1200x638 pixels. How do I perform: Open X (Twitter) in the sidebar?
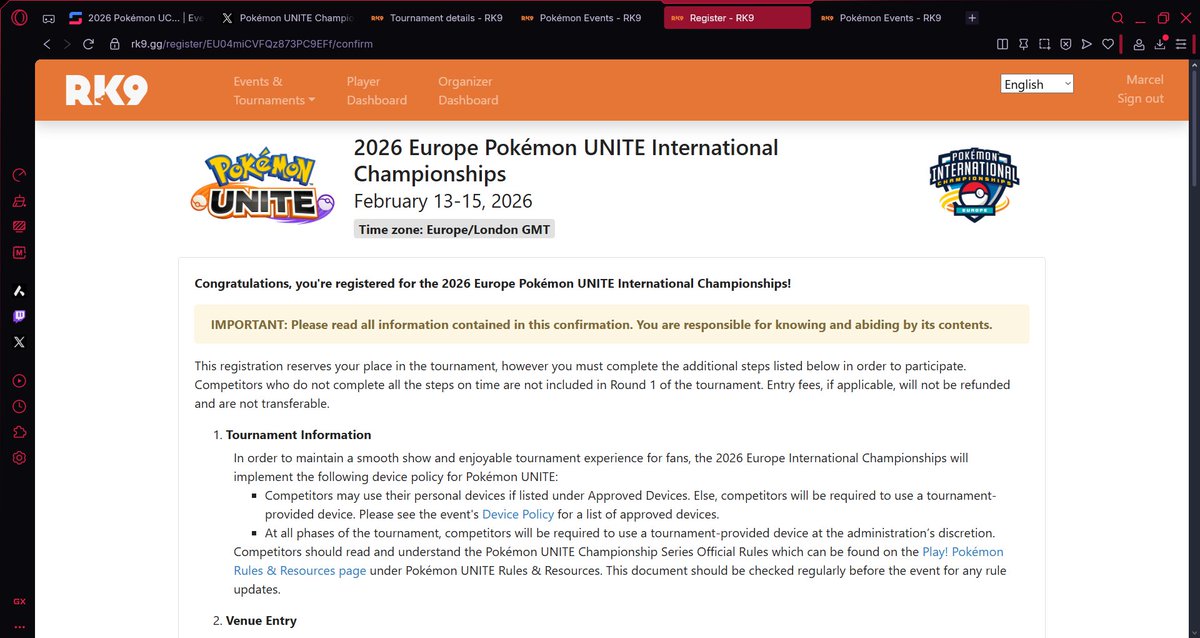tap(18, 342)
